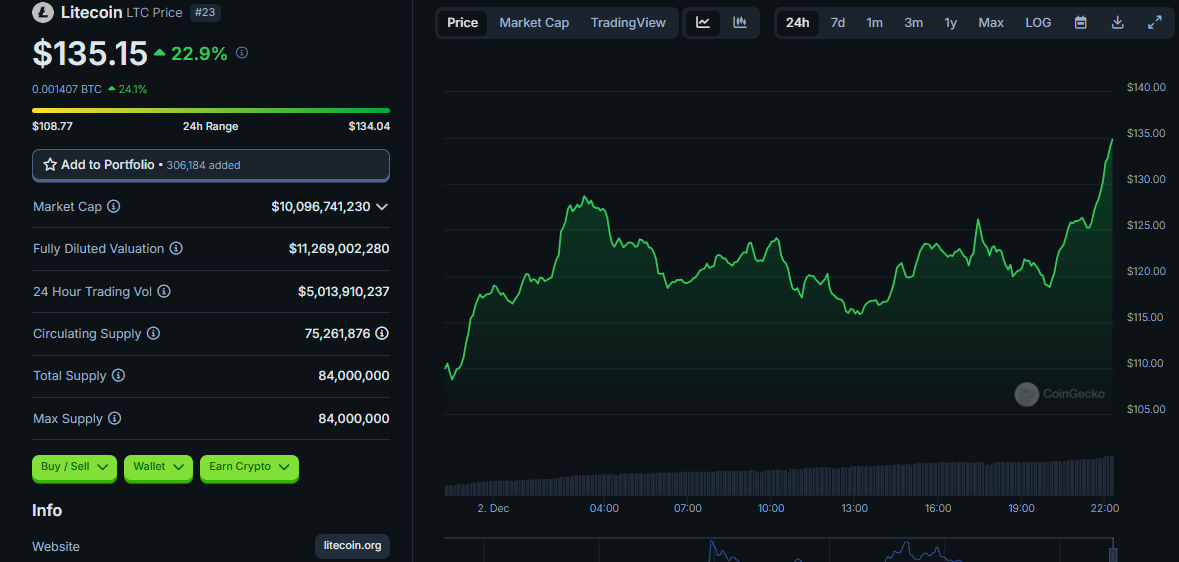Select the 3m time range
The image size is (1179, 562).
click(x=914, y=23)
